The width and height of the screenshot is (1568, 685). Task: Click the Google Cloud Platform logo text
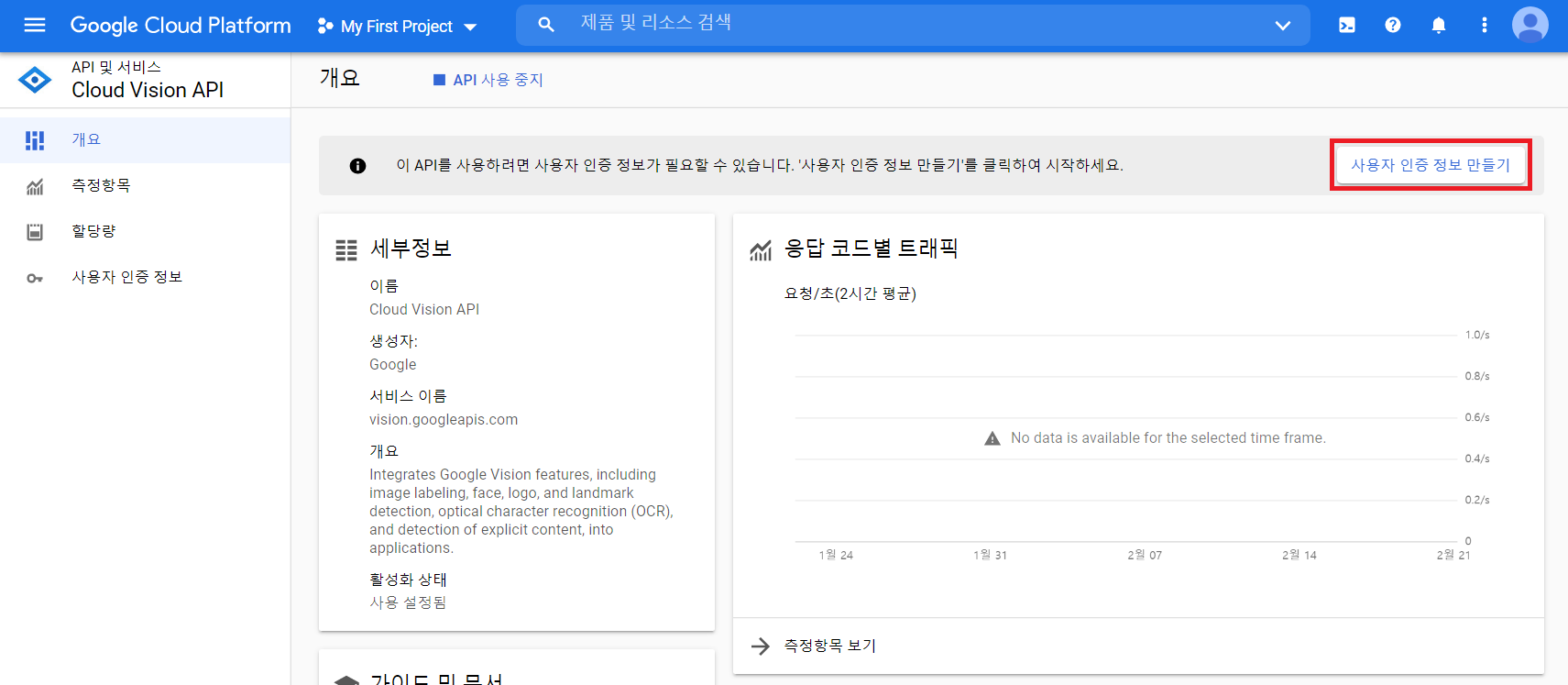[x=181, y=26]
